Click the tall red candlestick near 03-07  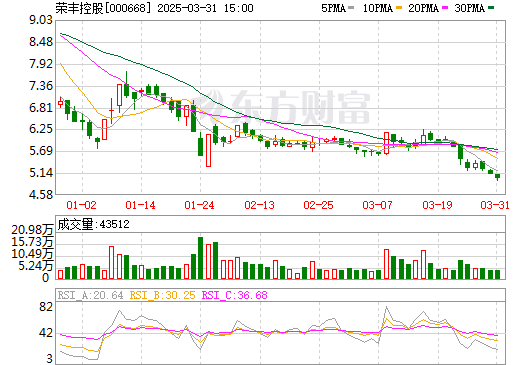[386, 143]
